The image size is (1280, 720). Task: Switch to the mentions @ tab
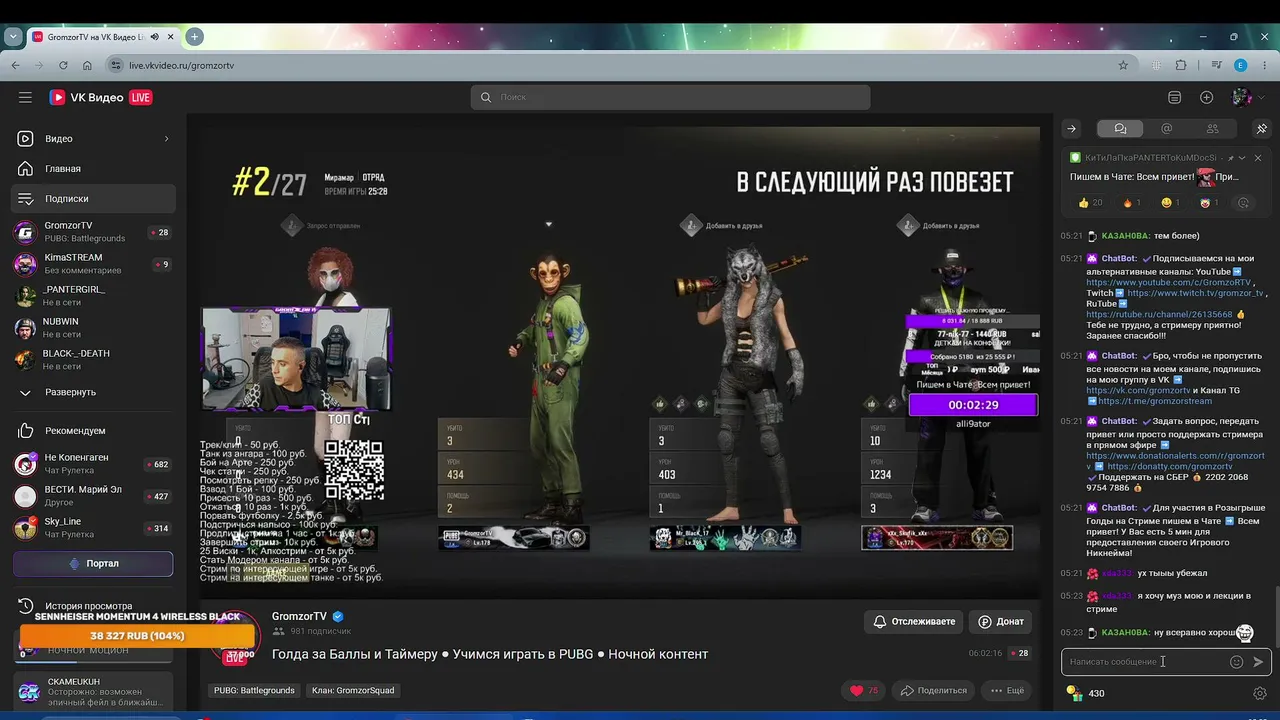(x=1166, y=129)
